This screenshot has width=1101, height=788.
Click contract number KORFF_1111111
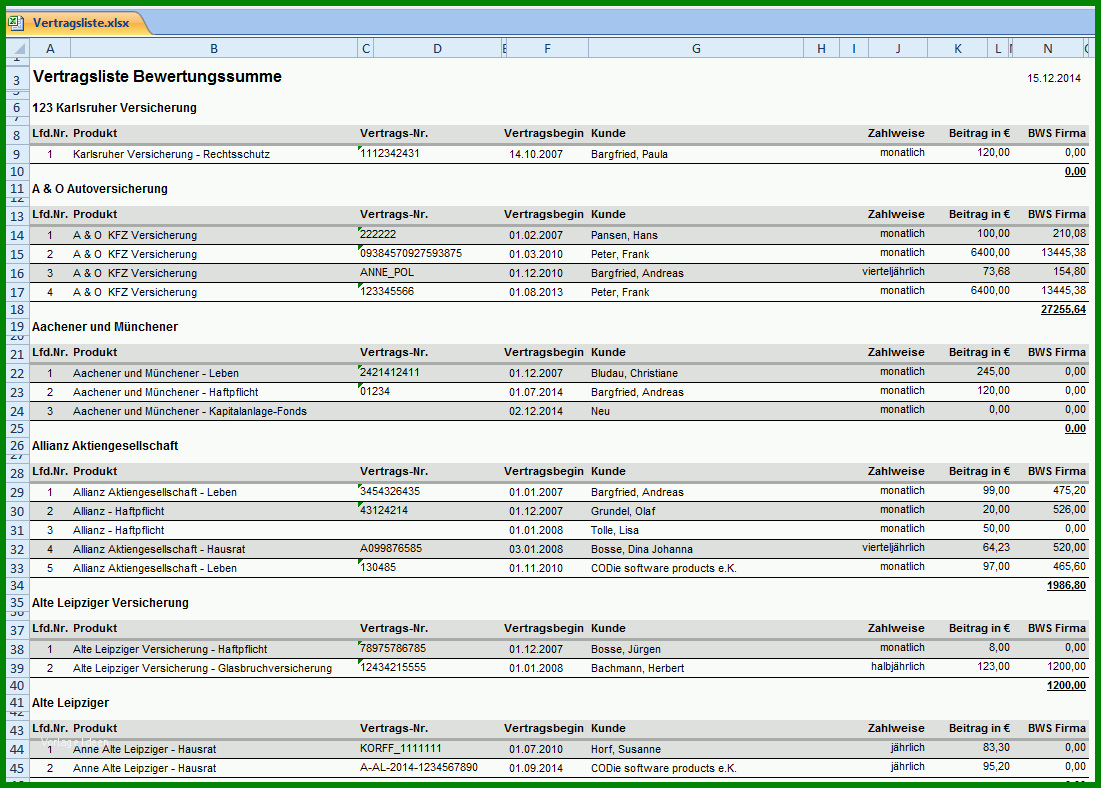(401, 748)
